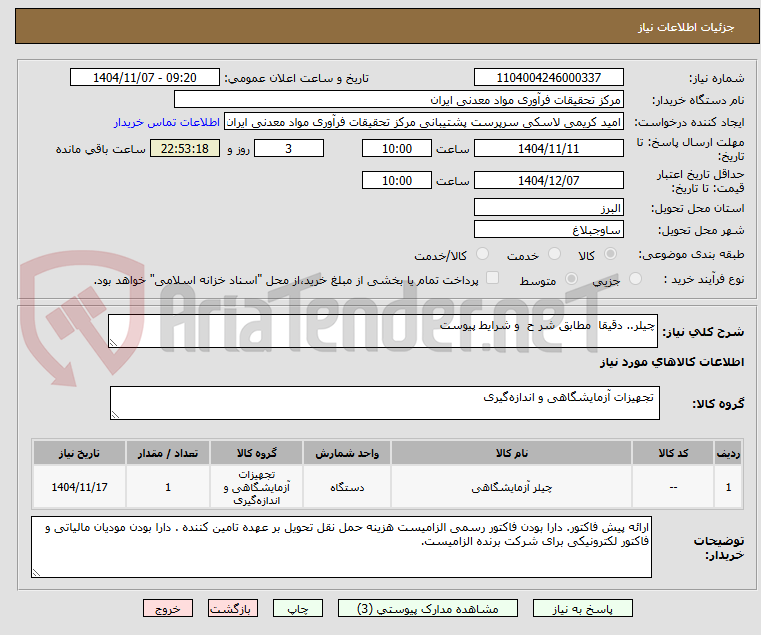
Task: Click the remaining days field showing 3
Action: point(289,149)
